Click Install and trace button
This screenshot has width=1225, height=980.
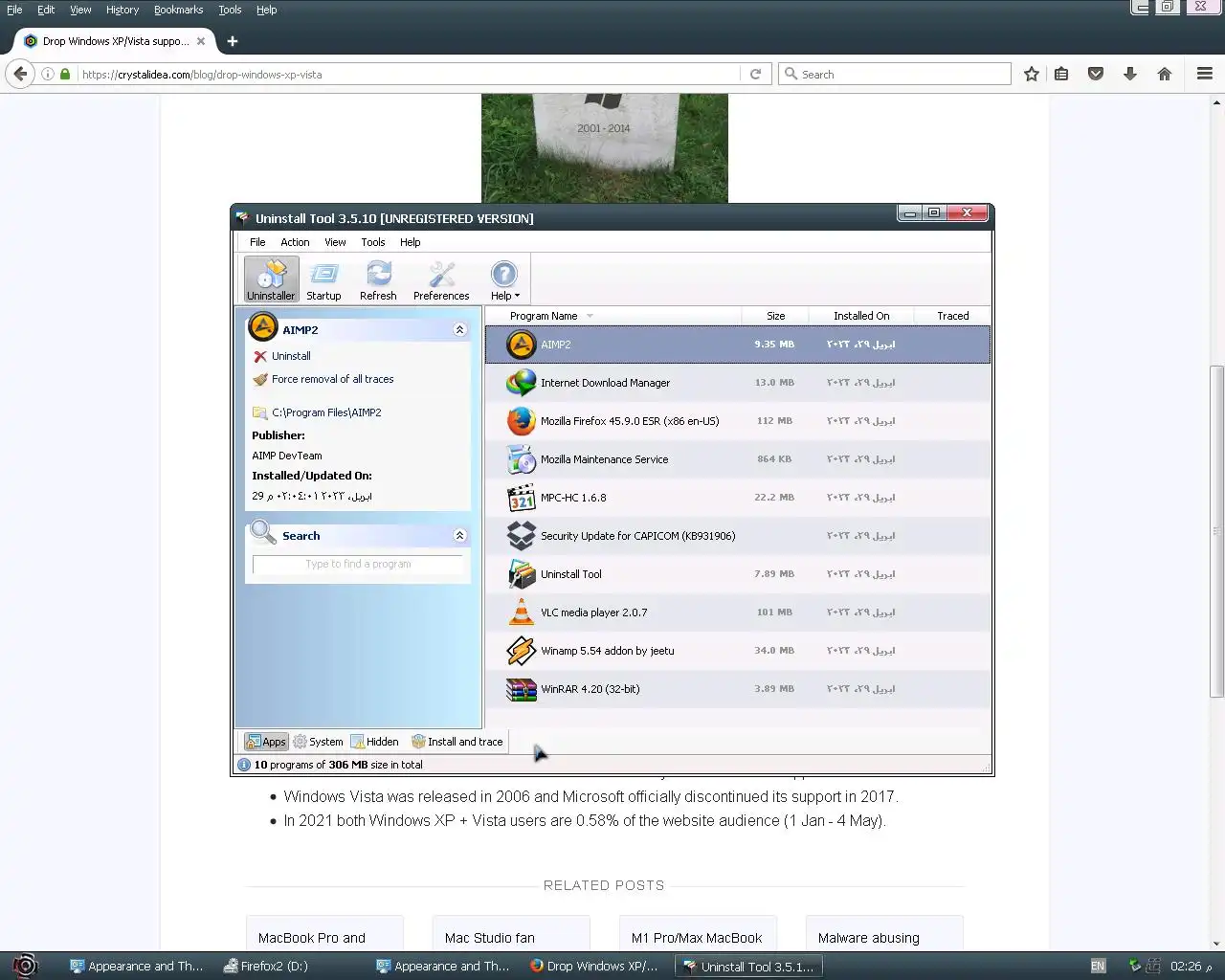click(457, 742)
